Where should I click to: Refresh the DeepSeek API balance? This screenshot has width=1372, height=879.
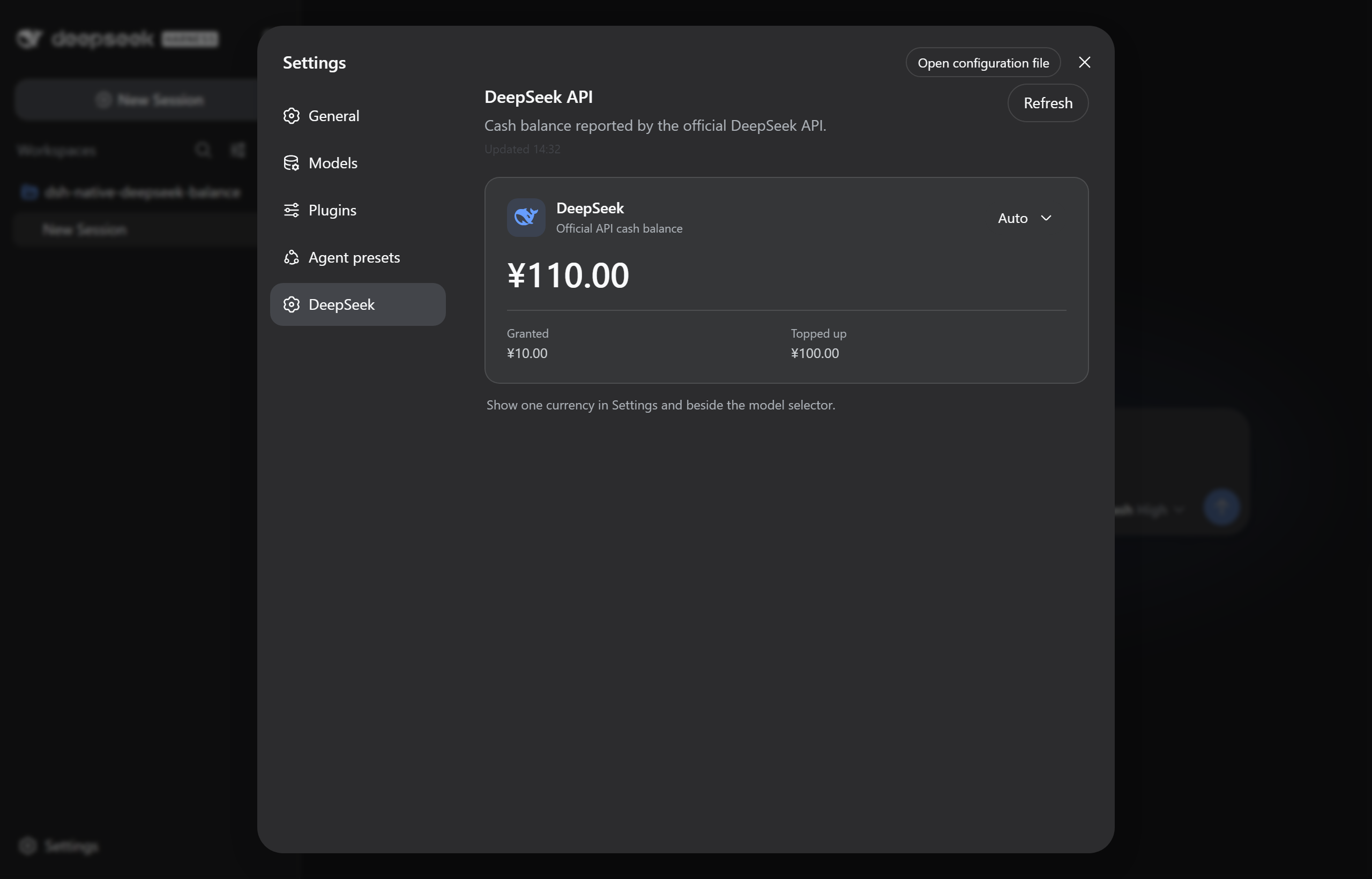point(1048,103)
